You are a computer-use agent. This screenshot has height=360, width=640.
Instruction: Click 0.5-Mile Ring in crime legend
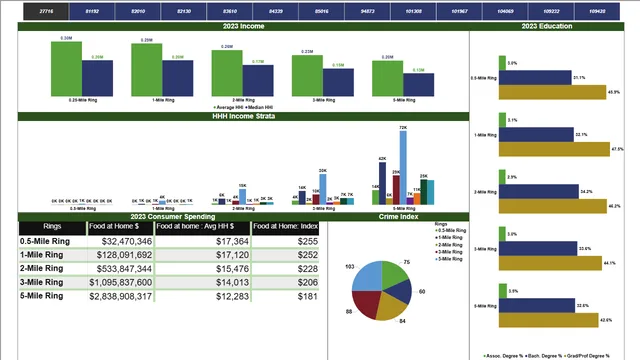pos(452,231)
